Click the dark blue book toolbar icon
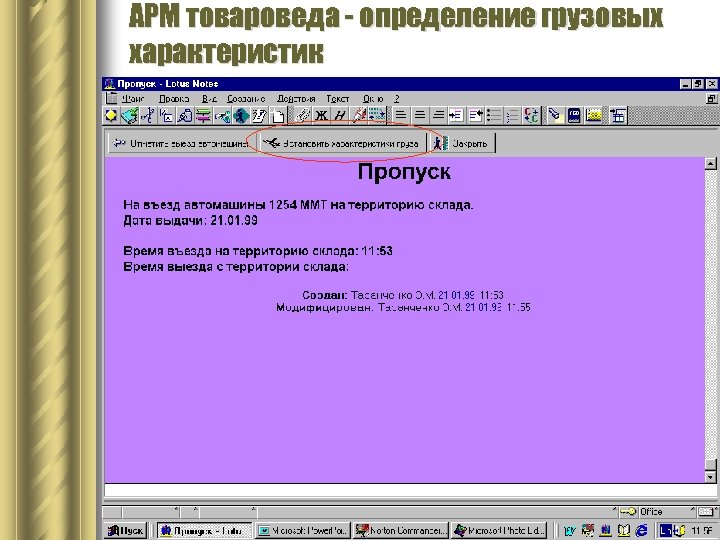 574,115
